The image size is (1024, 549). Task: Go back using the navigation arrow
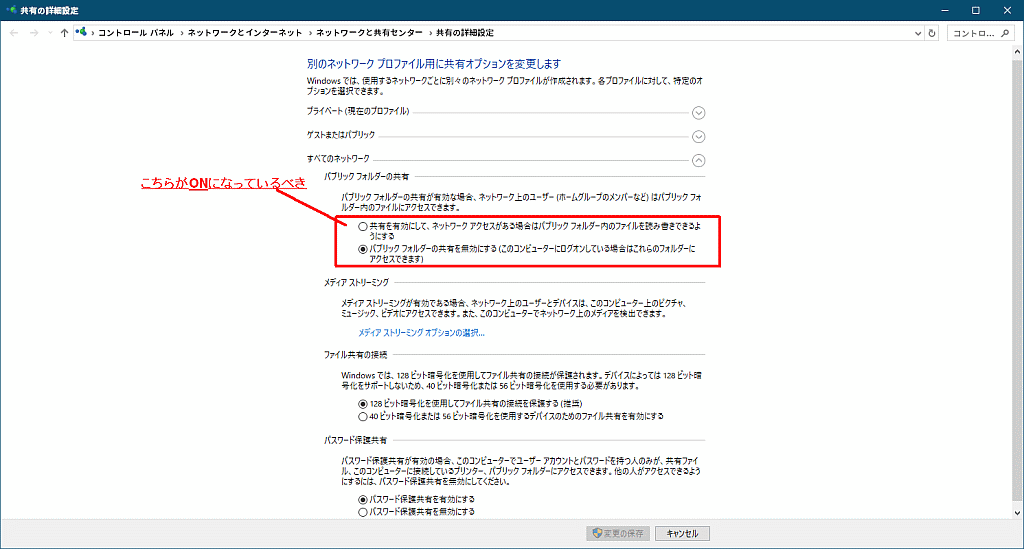click(x=14, y=33)
